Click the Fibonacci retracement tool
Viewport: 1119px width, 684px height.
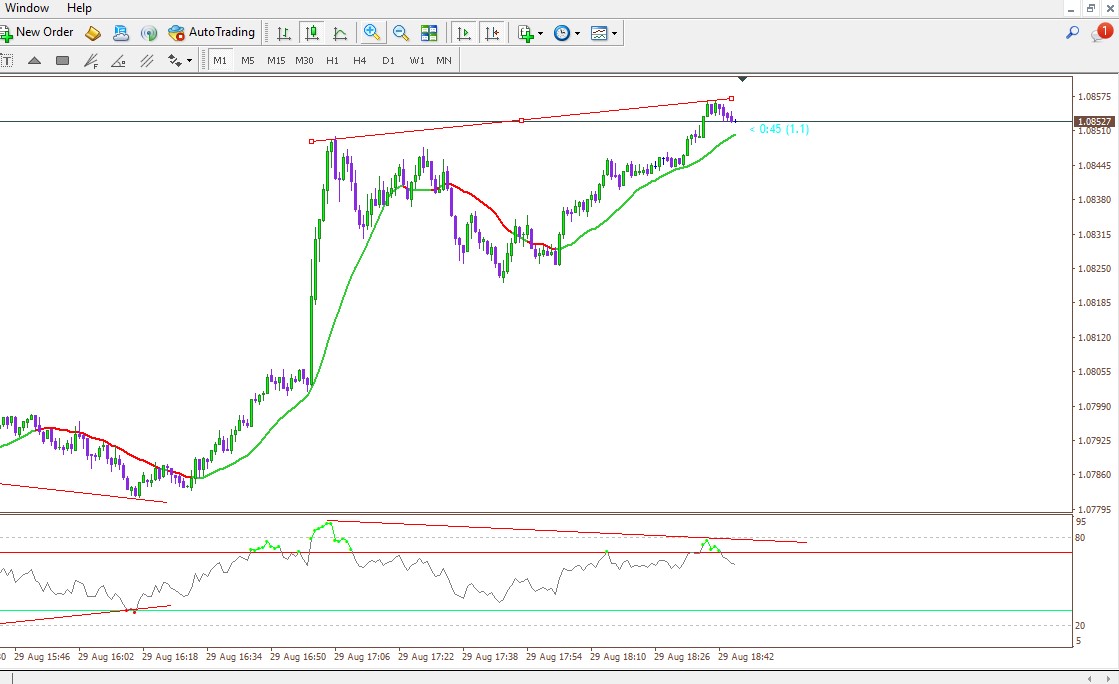[x=91, y=61]
